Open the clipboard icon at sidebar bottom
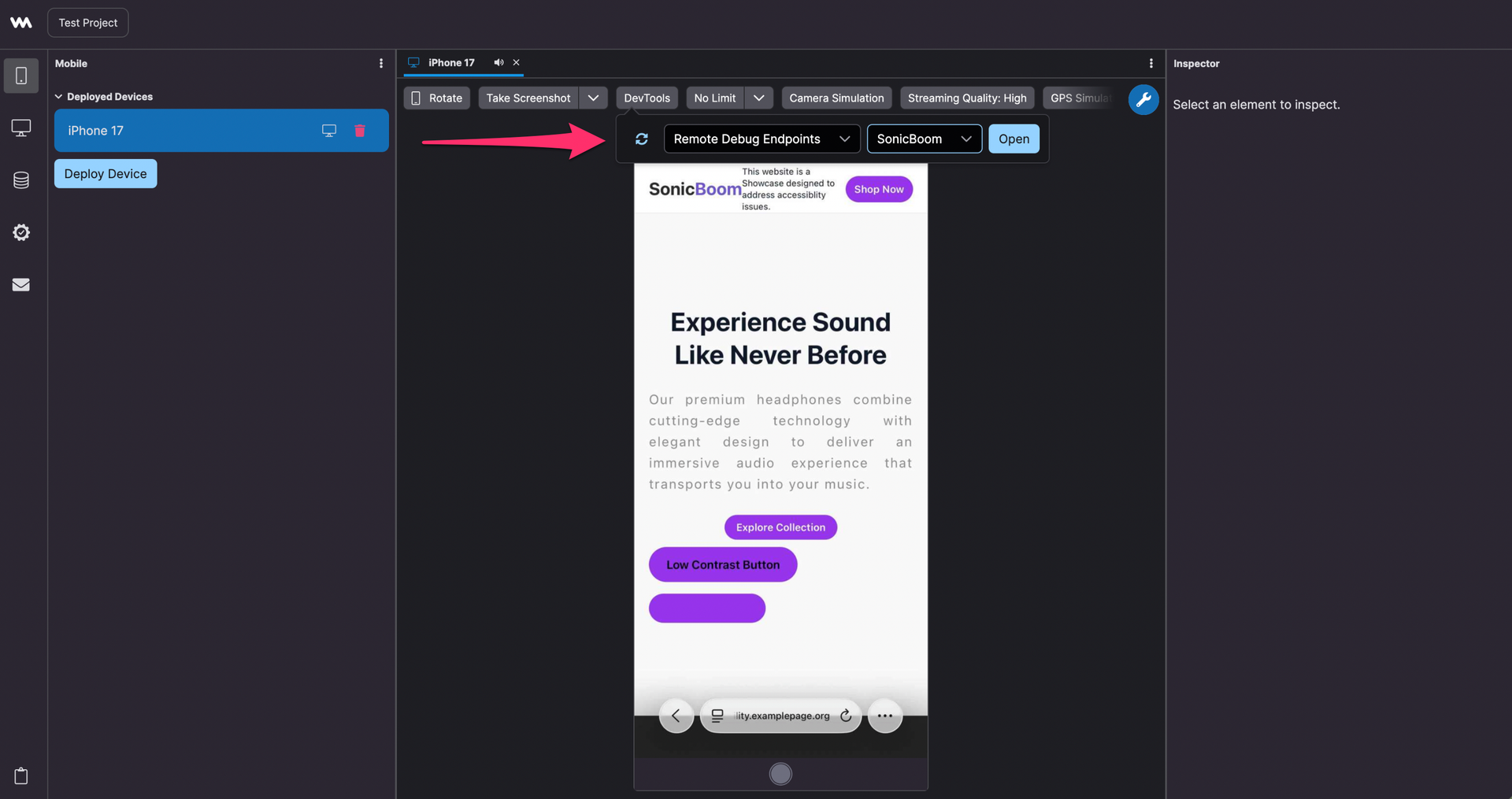The height and width of the screenshot is (799, 1512). [x=21, y=775]
